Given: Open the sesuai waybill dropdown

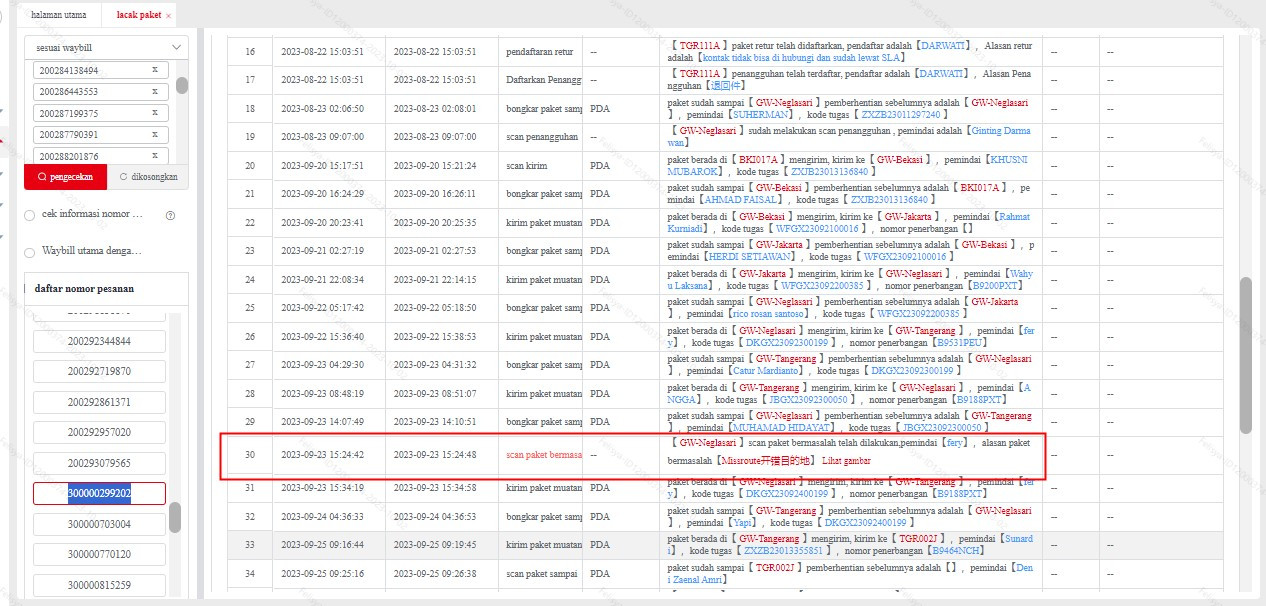Looking at the screenshot, I should [106, 48].
